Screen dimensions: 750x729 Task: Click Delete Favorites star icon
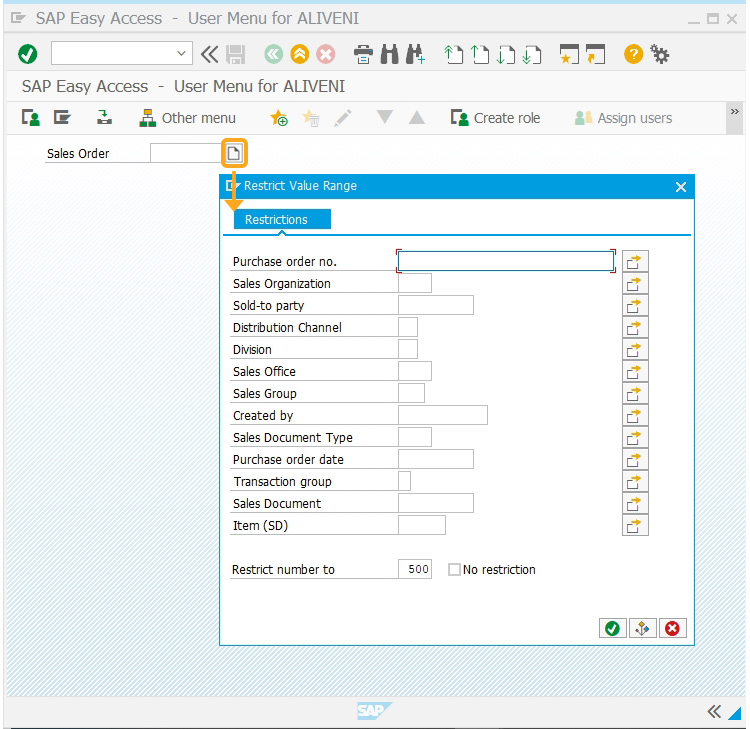311,118
